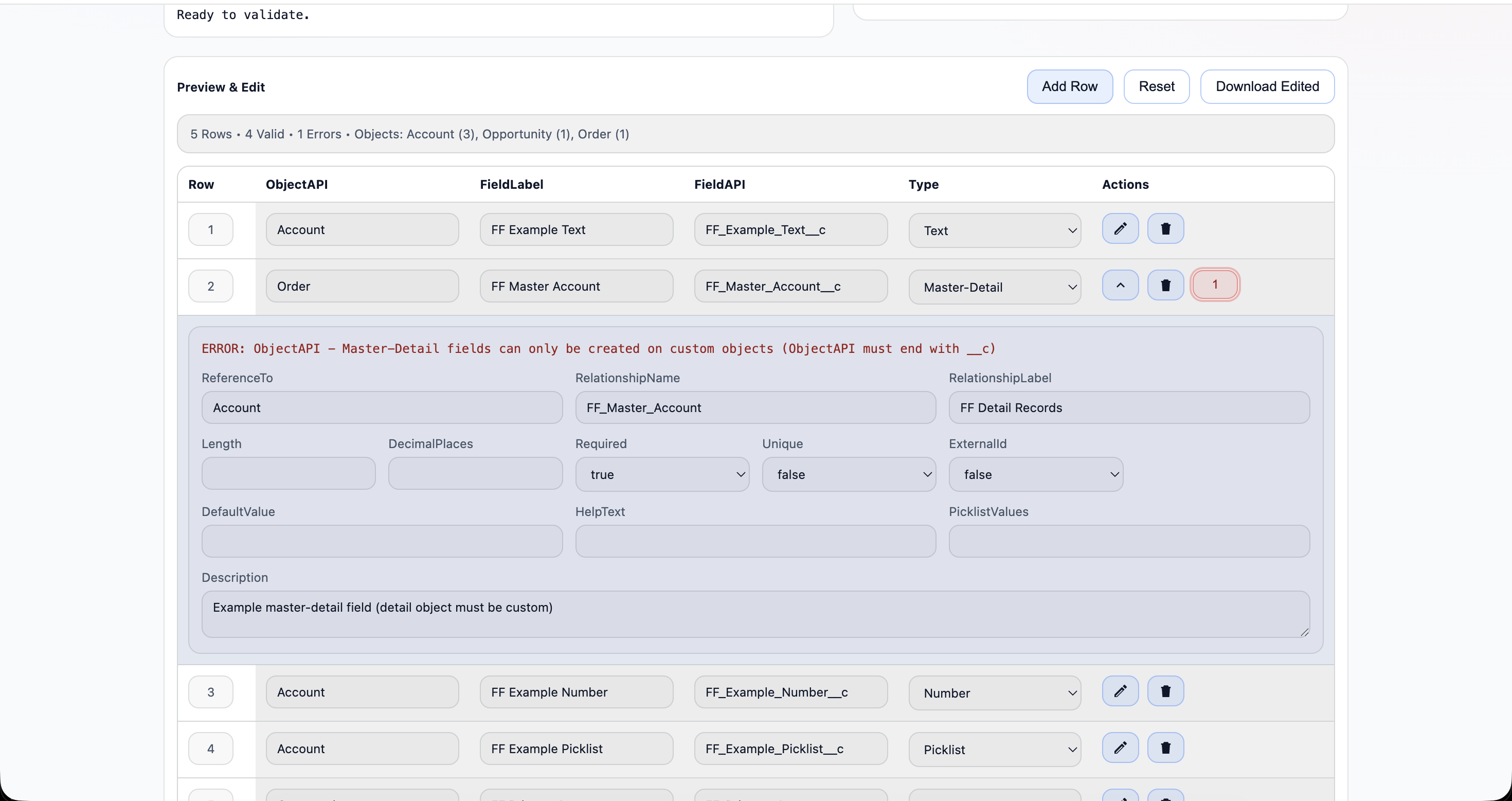Screen dimensions: 1512x801
Task: Click the FieldLabel field FF Master Account
Action: point(577,286)
